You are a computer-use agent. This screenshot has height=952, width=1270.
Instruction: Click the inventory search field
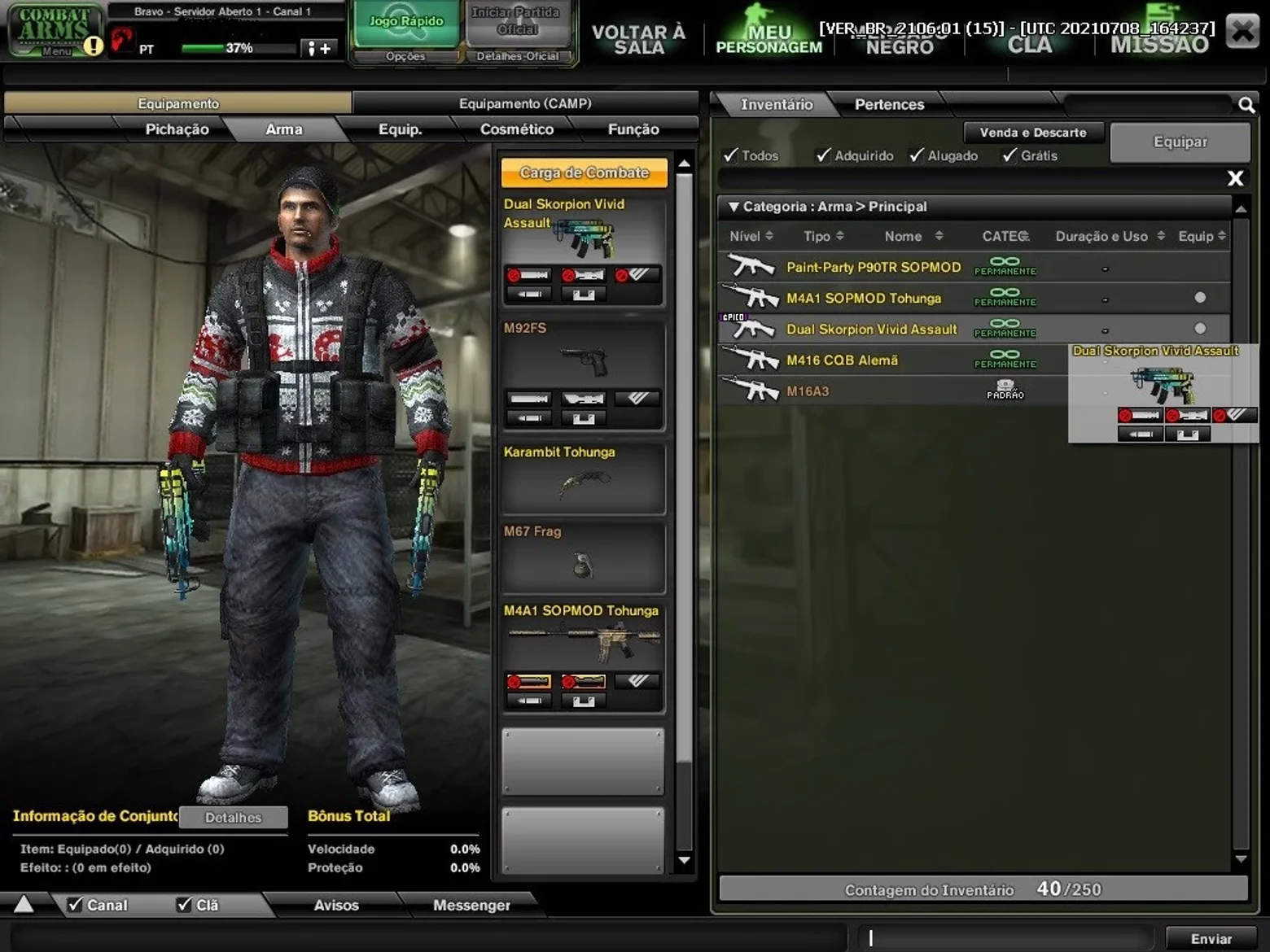1147,105
